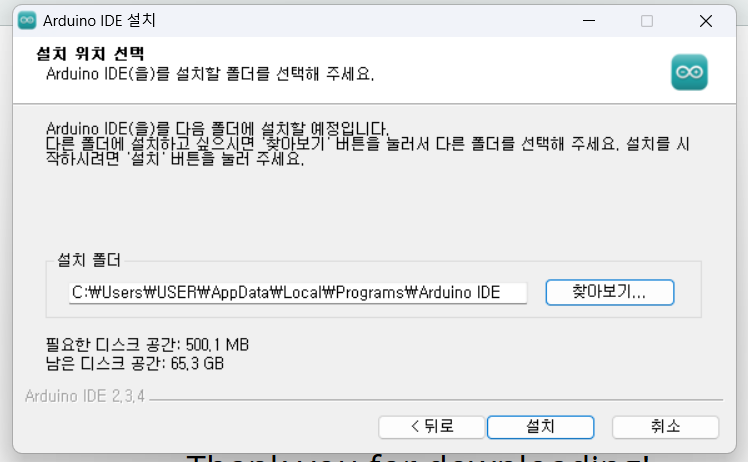
Task: Click the 남은 디스크 공간: 65.3 GB text
Action: coord(135,364)
